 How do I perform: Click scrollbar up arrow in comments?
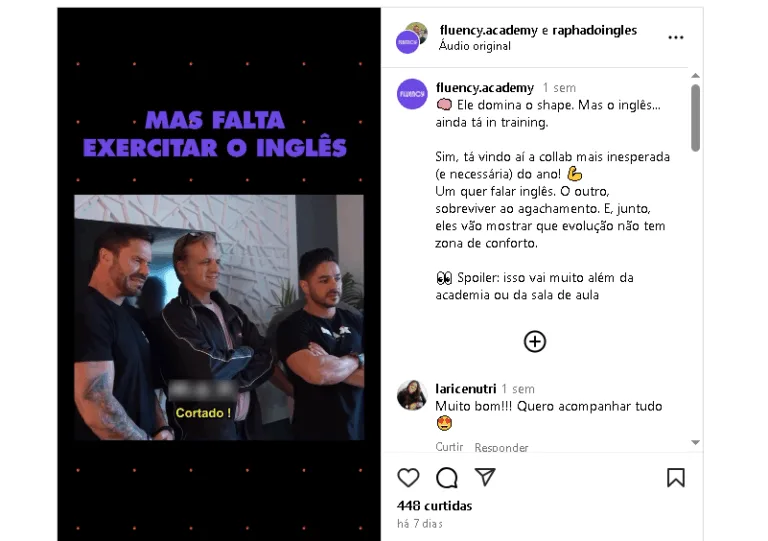click(695, 76)
